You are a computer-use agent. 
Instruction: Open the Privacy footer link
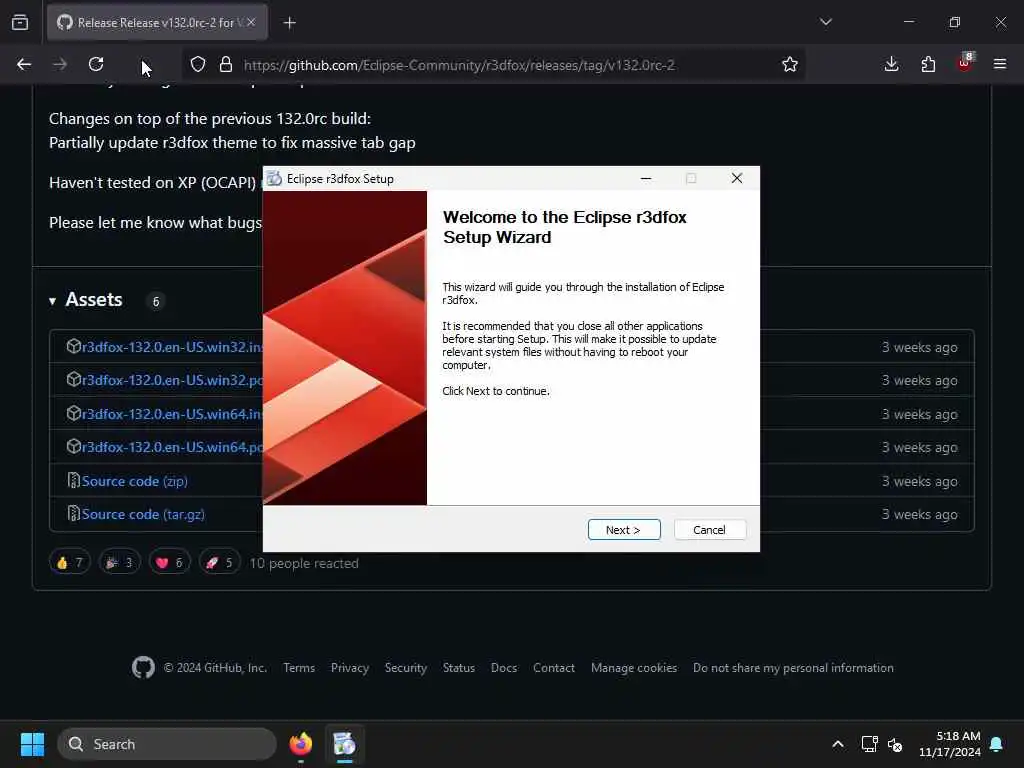pos(350,668)
